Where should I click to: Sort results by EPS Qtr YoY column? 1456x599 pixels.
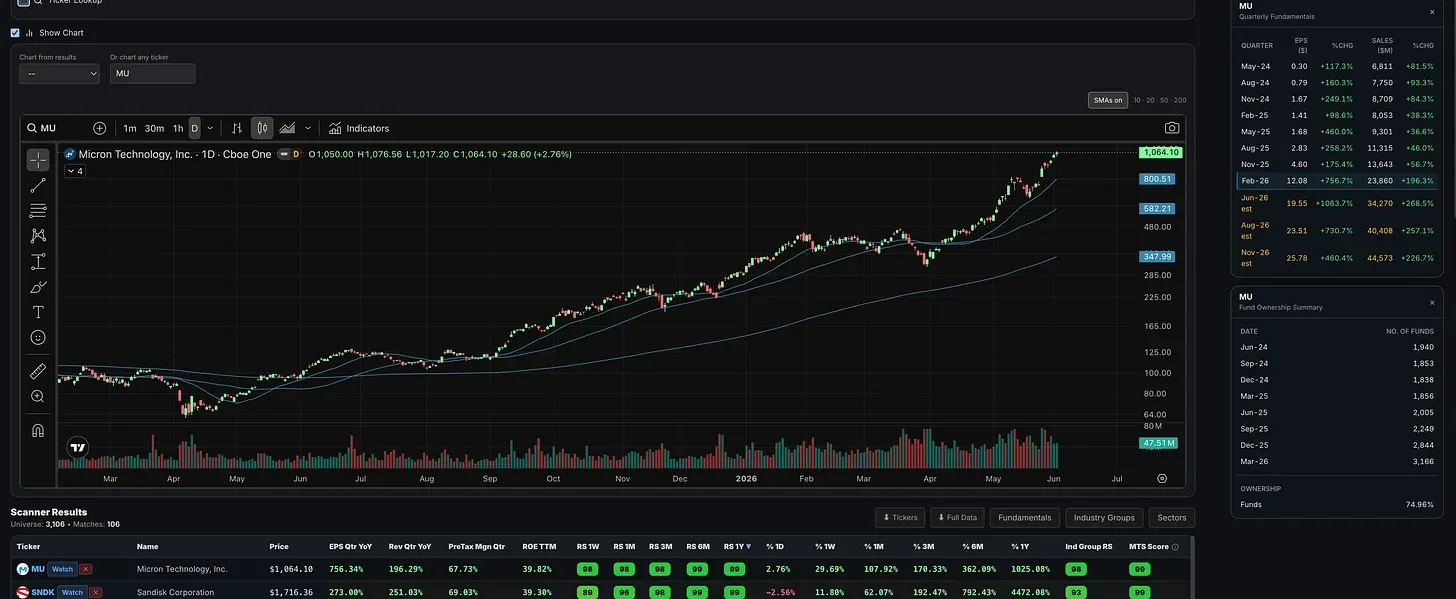(x=350, y=546)
